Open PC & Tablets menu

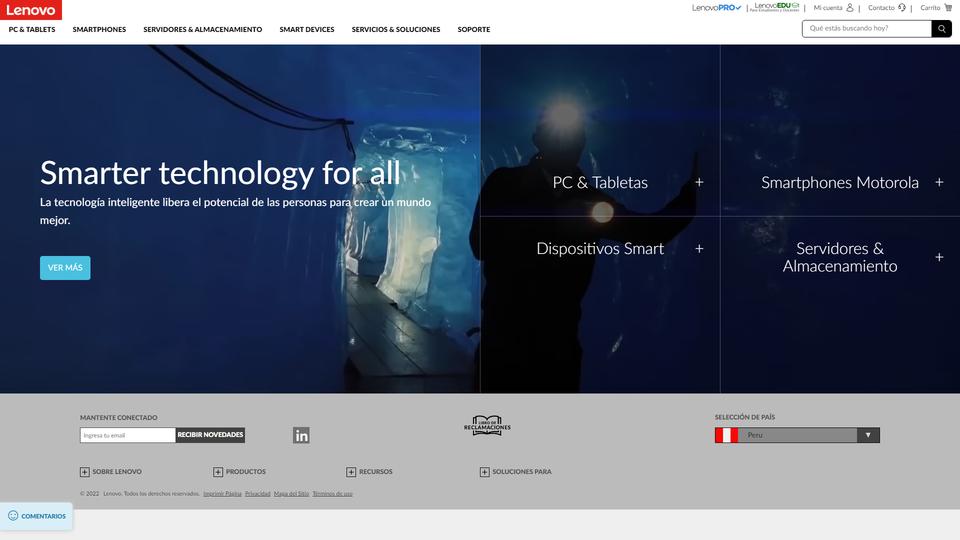click(32, 29)
